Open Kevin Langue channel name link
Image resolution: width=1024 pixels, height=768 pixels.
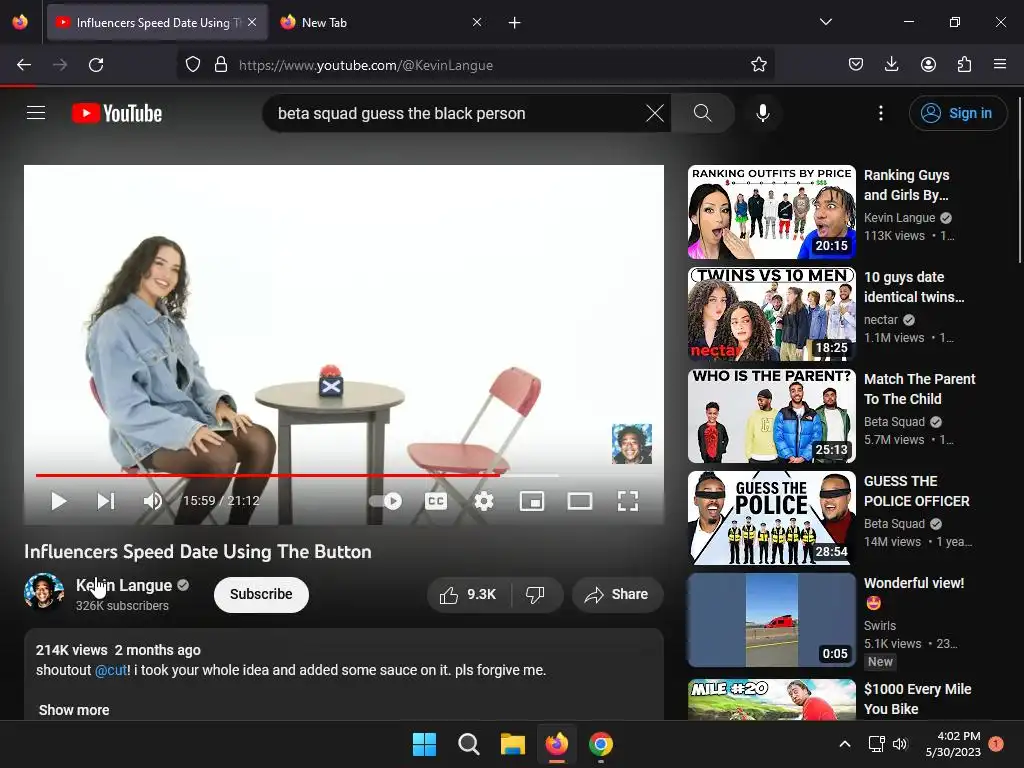point(124,585)
